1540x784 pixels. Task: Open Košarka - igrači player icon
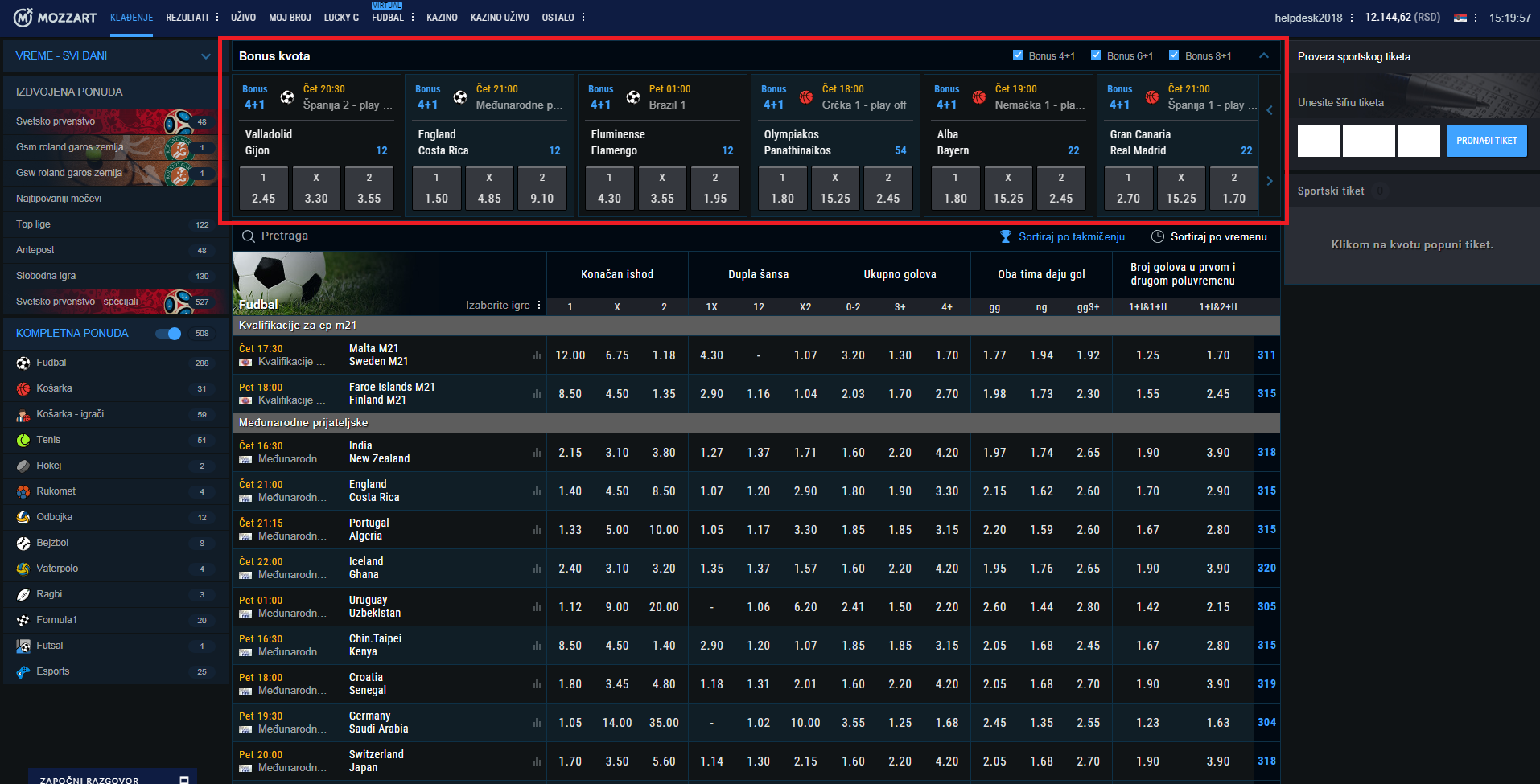point(23,415)
